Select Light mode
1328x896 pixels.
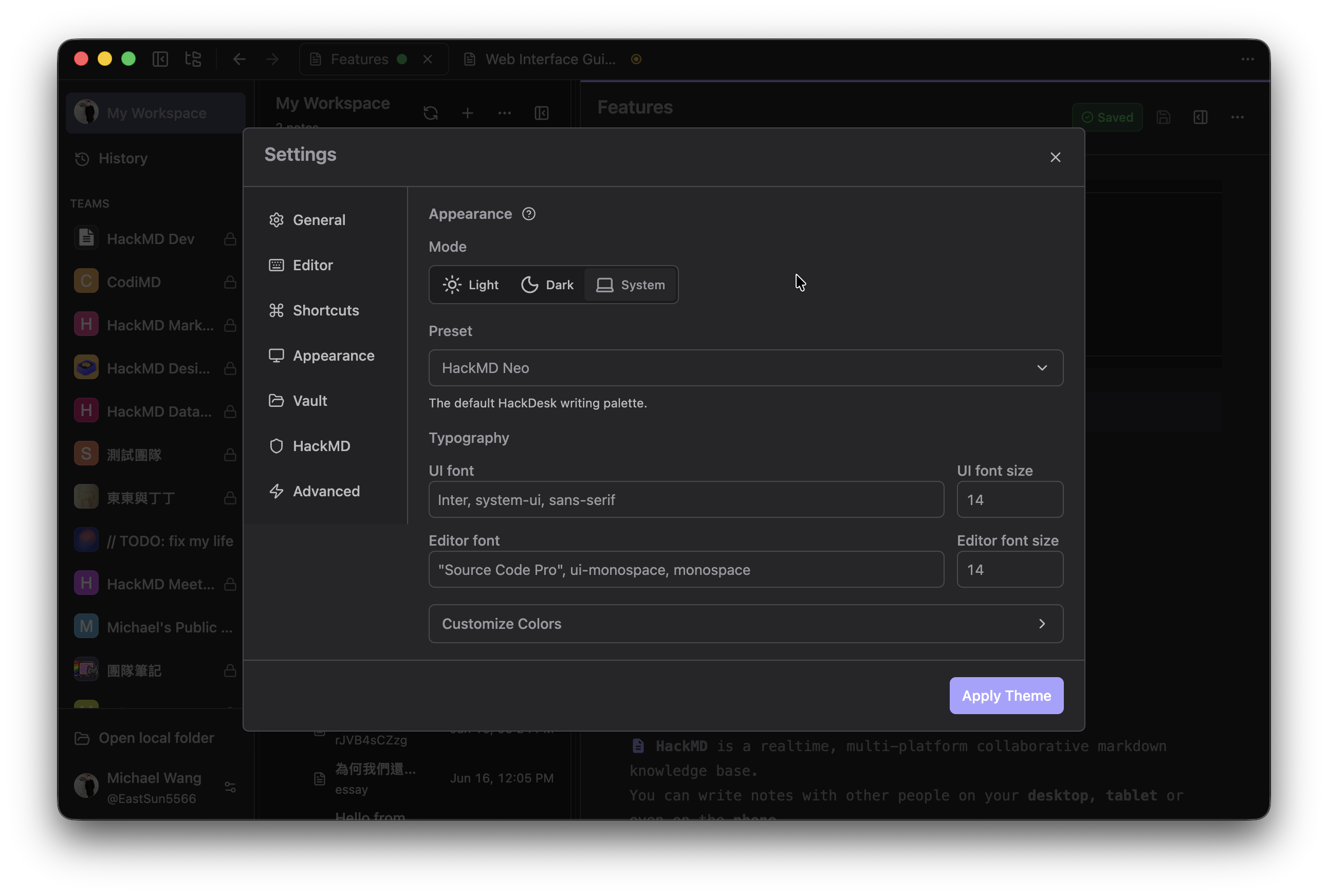click(x=470, y=285)
